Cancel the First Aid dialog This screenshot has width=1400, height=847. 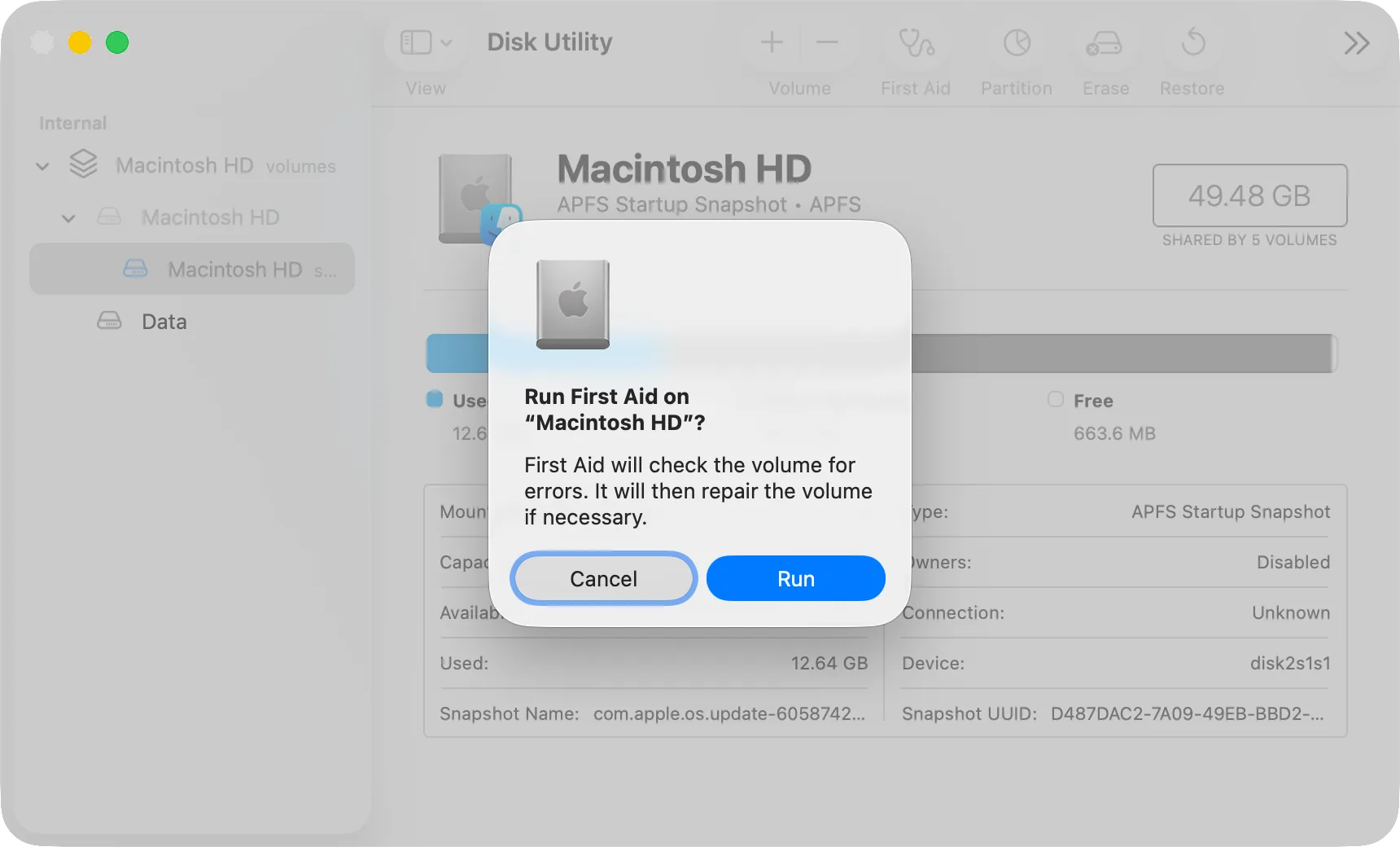pyautogui.click(x=603, y=578)
